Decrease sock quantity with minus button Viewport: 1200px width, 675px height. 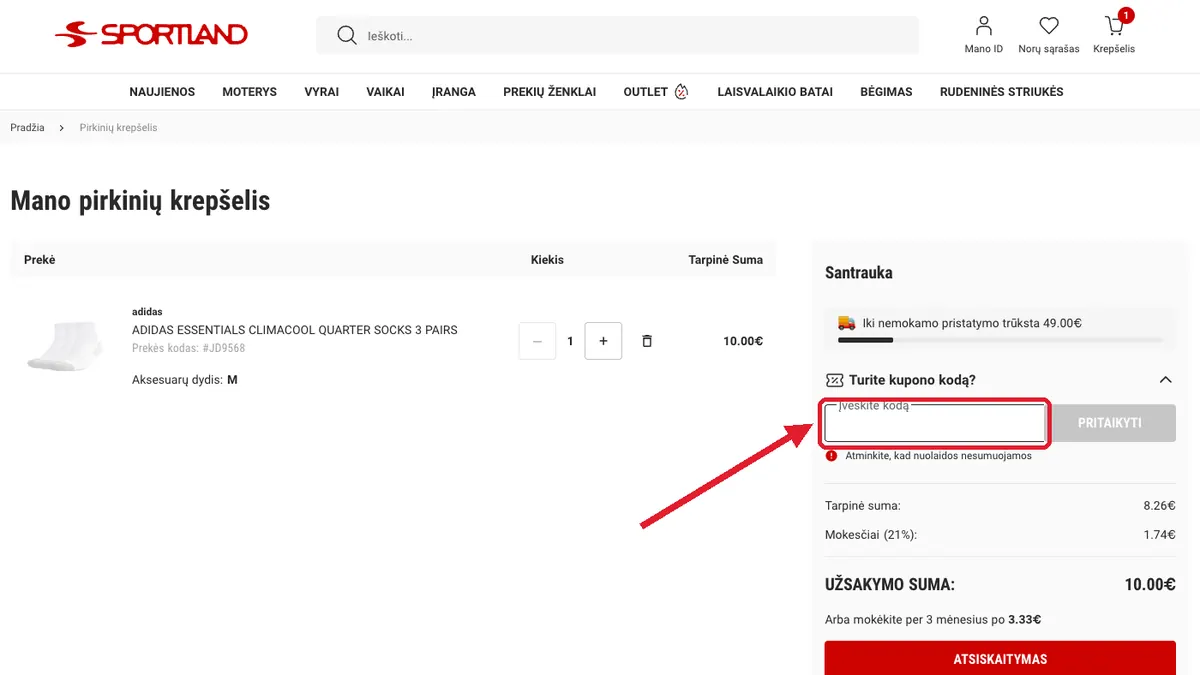pyautogui.click(x=538, y=341)
